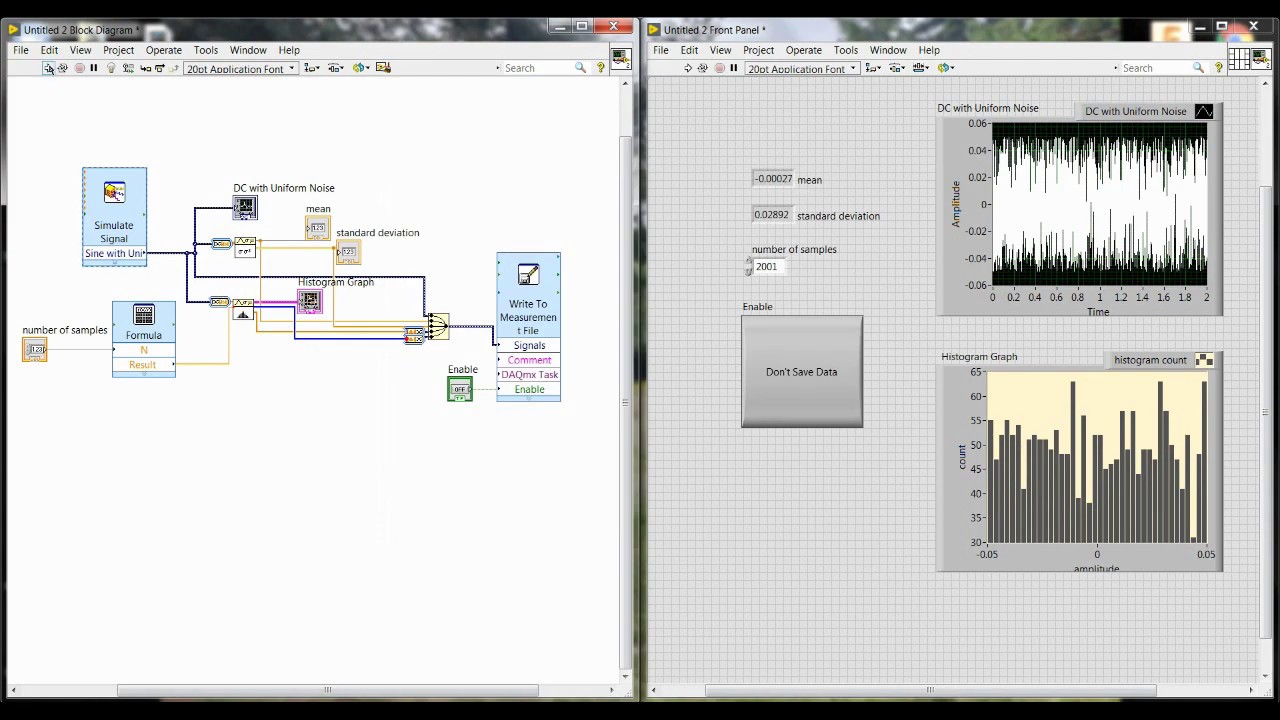Toggle Retain Wire Values button
The image size is (1280, 720).
127,68
